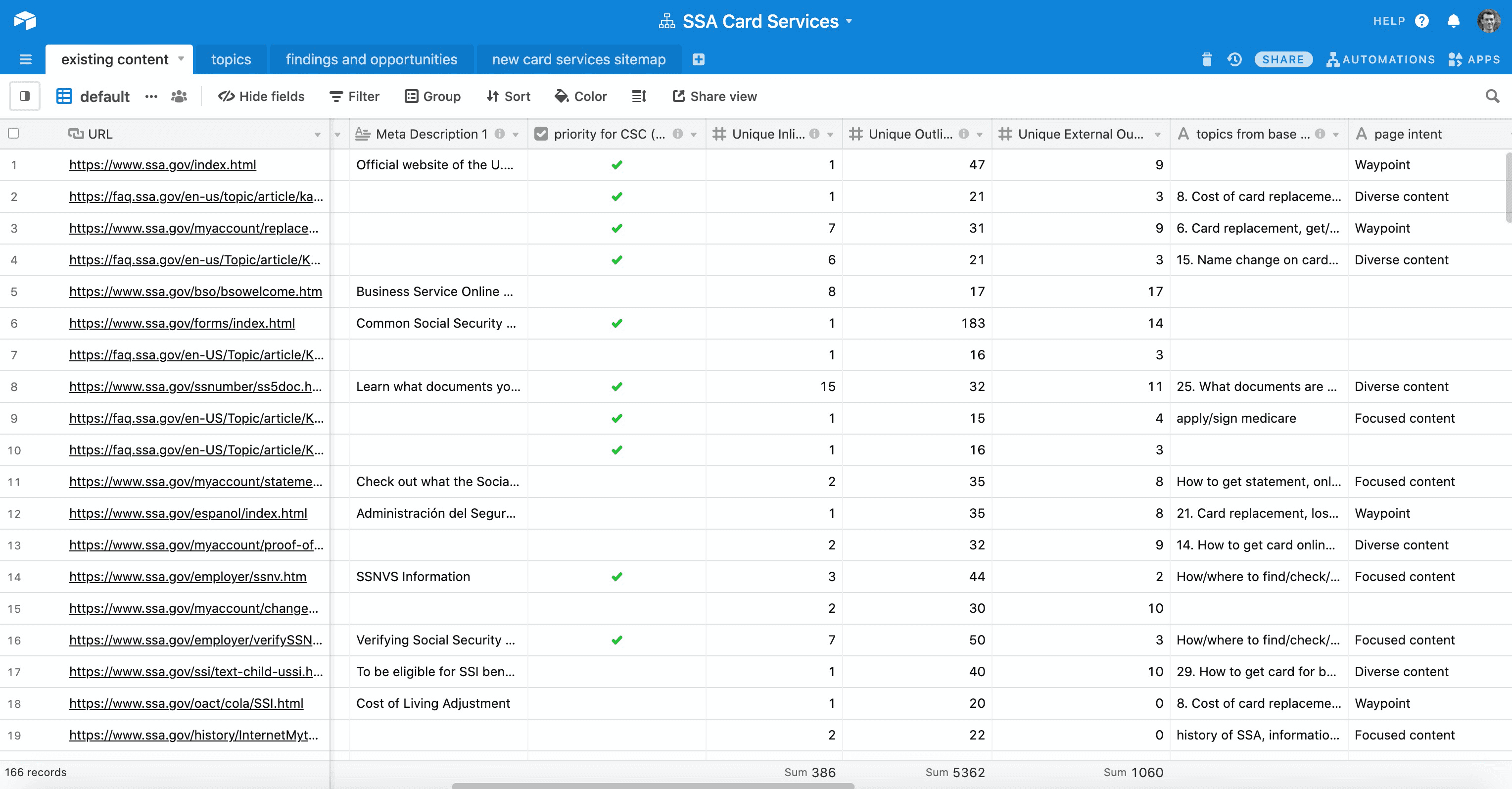This screenshot has width=1512, height=789.
Task: Open view options three-dot menu
Action: tap(151, 97)
